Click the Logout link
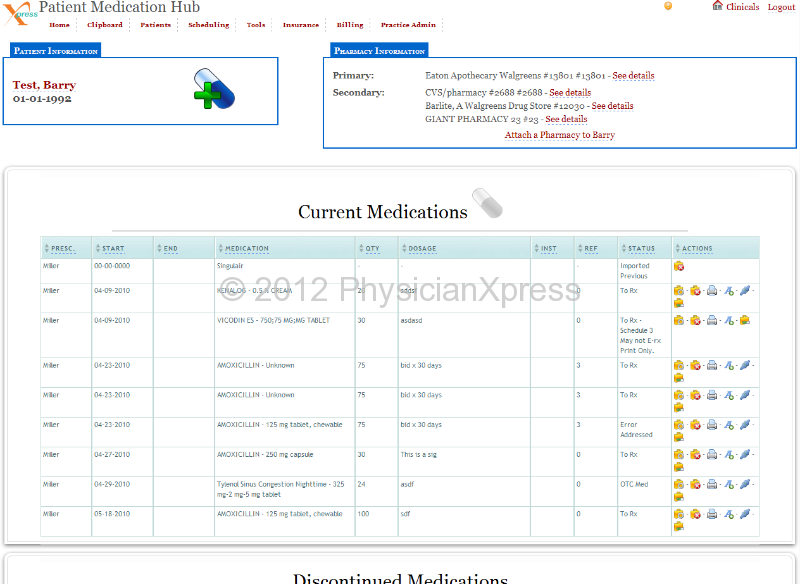Image resolution: width=800 pixels, height=584 pixels. coord(781,7)
